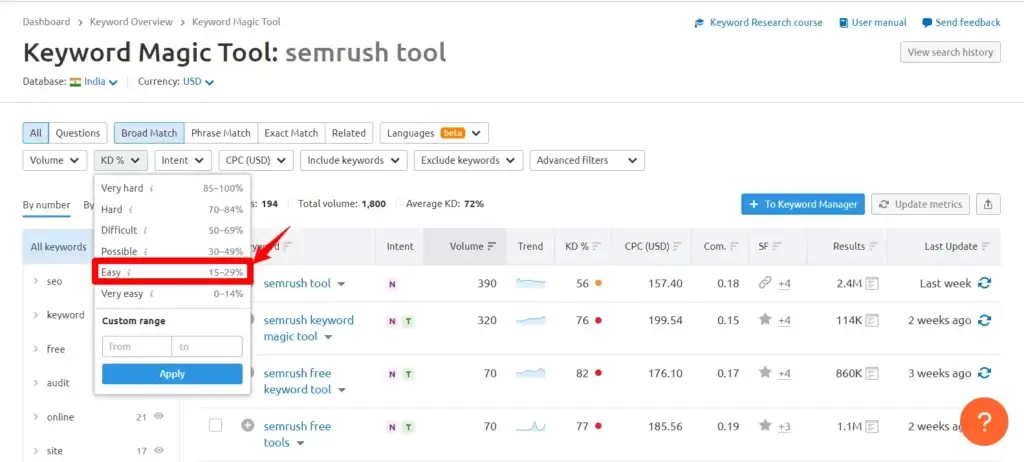Click To Keyword Manager button
The height and width of the screenshot is (462, 1024).
tap(803, 204)
